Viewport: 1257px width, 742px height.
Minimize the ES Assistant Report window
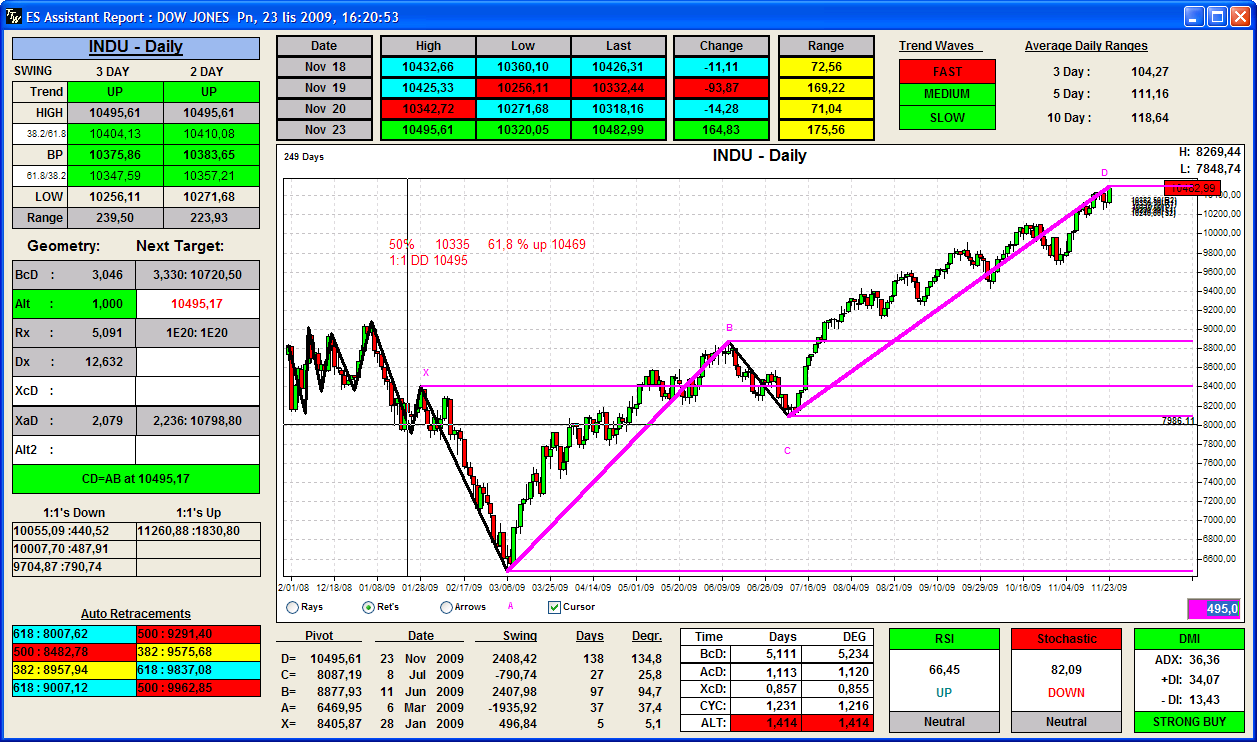coord(1194,17)
